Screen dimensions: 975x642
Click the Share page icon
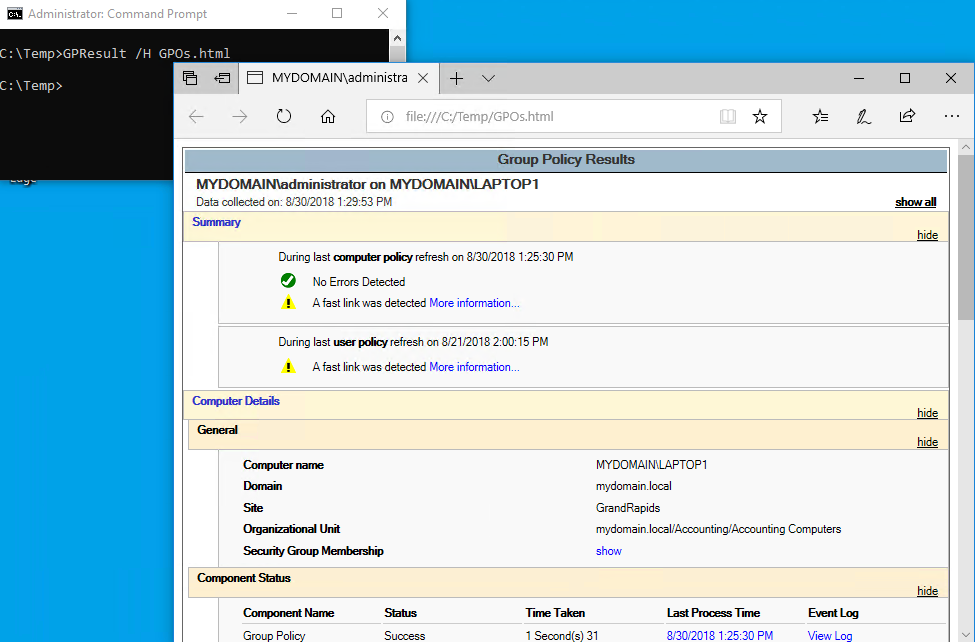[907, 117]
